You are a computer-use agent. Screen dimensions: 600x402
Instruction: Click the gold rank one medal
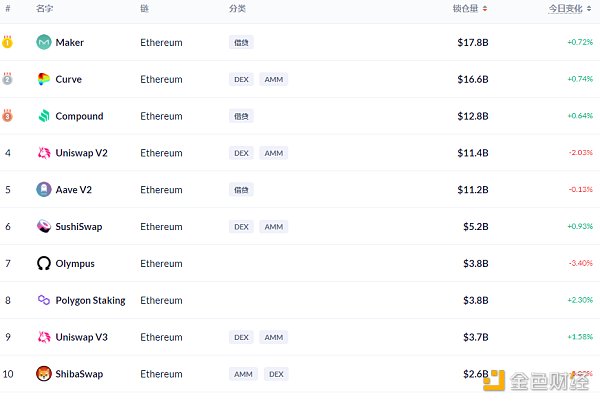point(7,42)
